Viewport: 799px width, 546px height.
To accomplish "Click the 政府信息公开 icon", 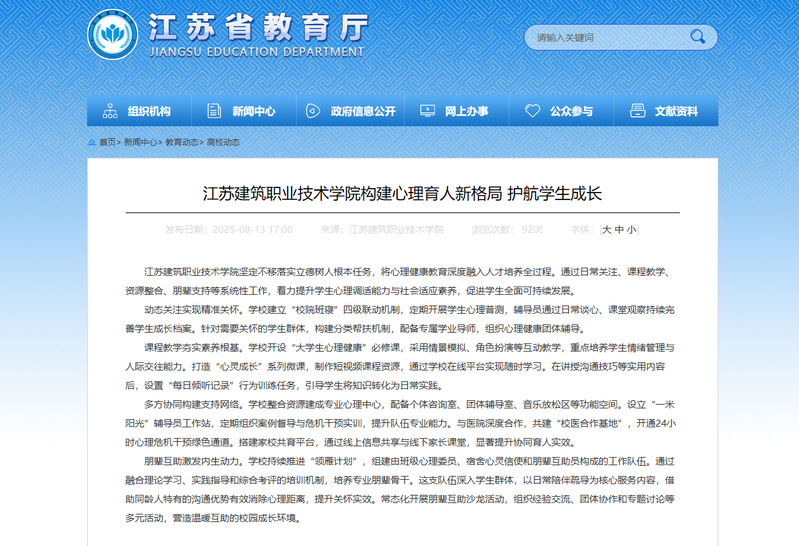I will tap(312, 111).
